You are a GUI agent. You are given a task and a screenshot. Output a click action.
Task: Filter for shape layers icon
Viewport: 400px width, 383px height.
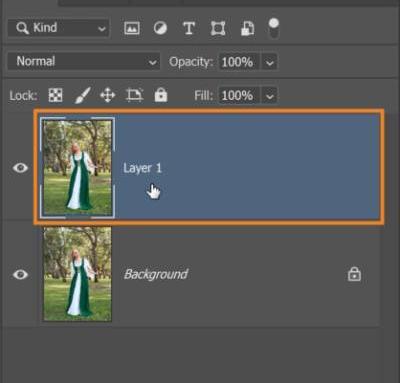218,29
